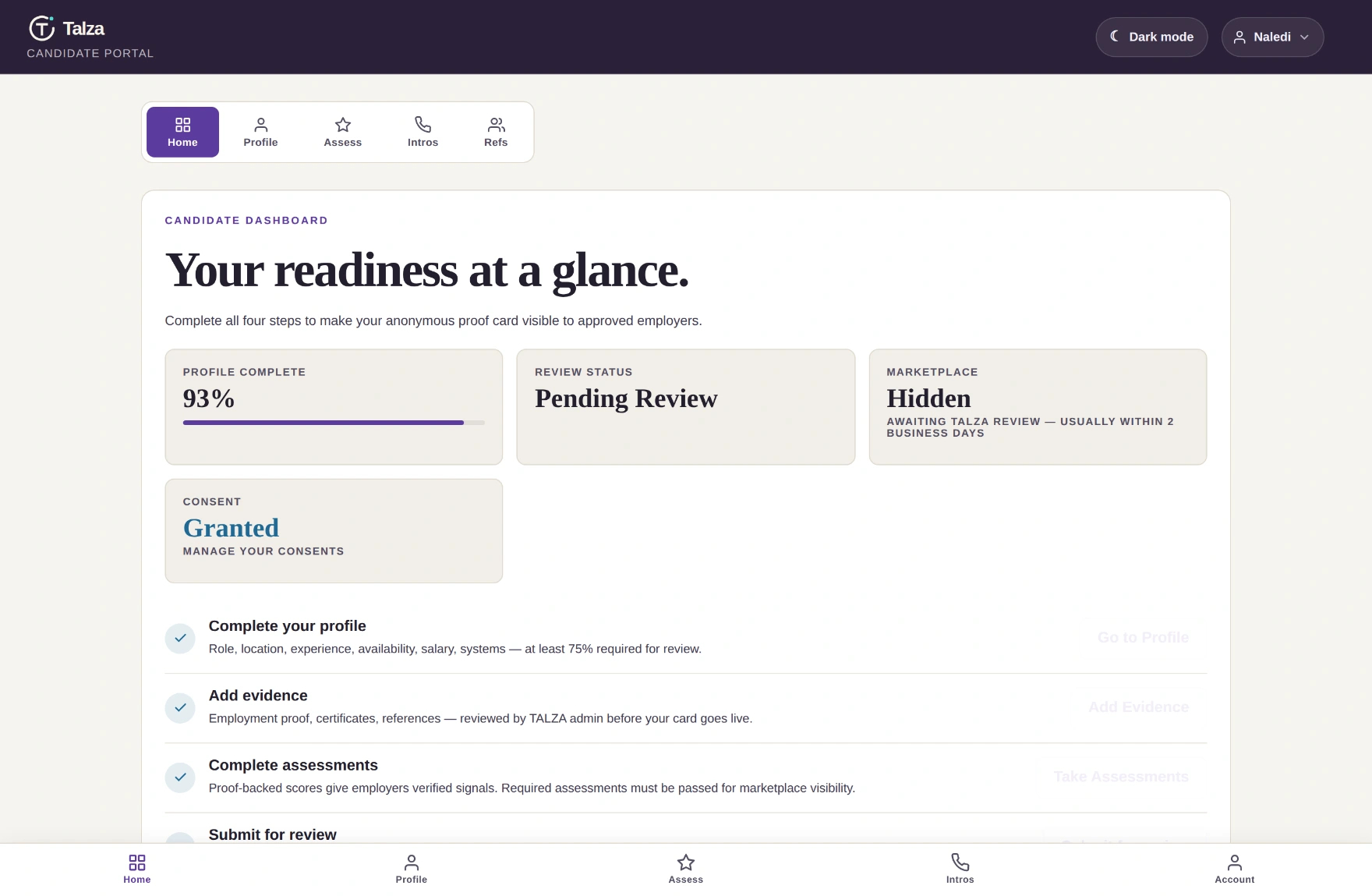Click the 93% profile progress bar
The image size is (1372, 896).
click(x=334, y=423)
